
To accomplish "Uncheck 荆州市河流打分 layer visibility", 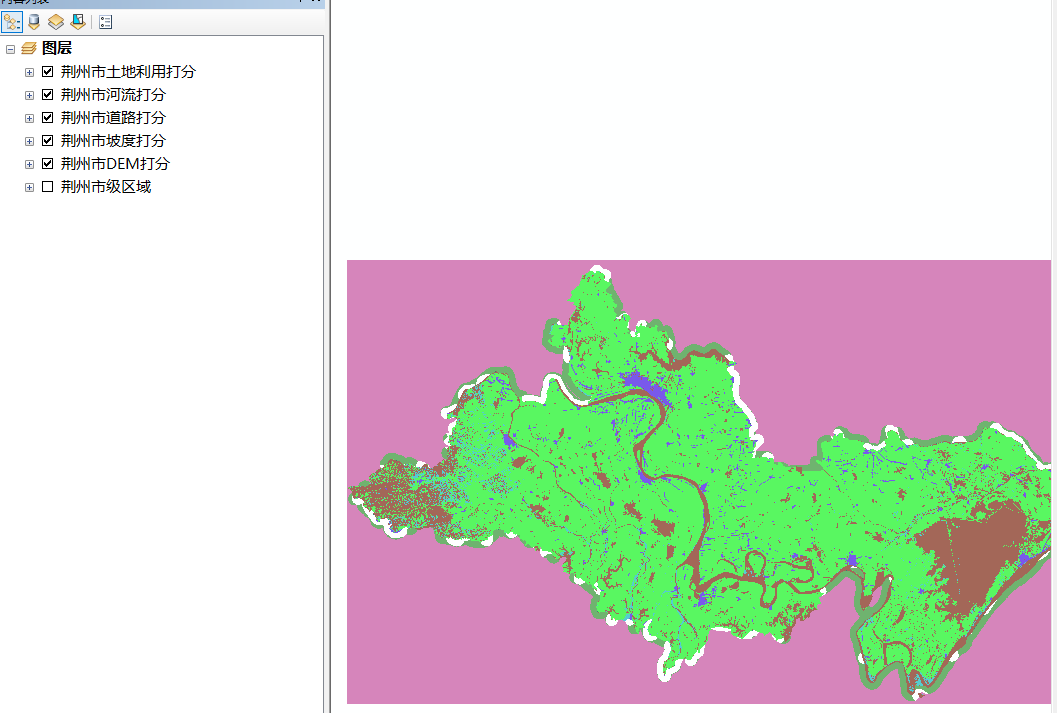I will tap(47, 94).
